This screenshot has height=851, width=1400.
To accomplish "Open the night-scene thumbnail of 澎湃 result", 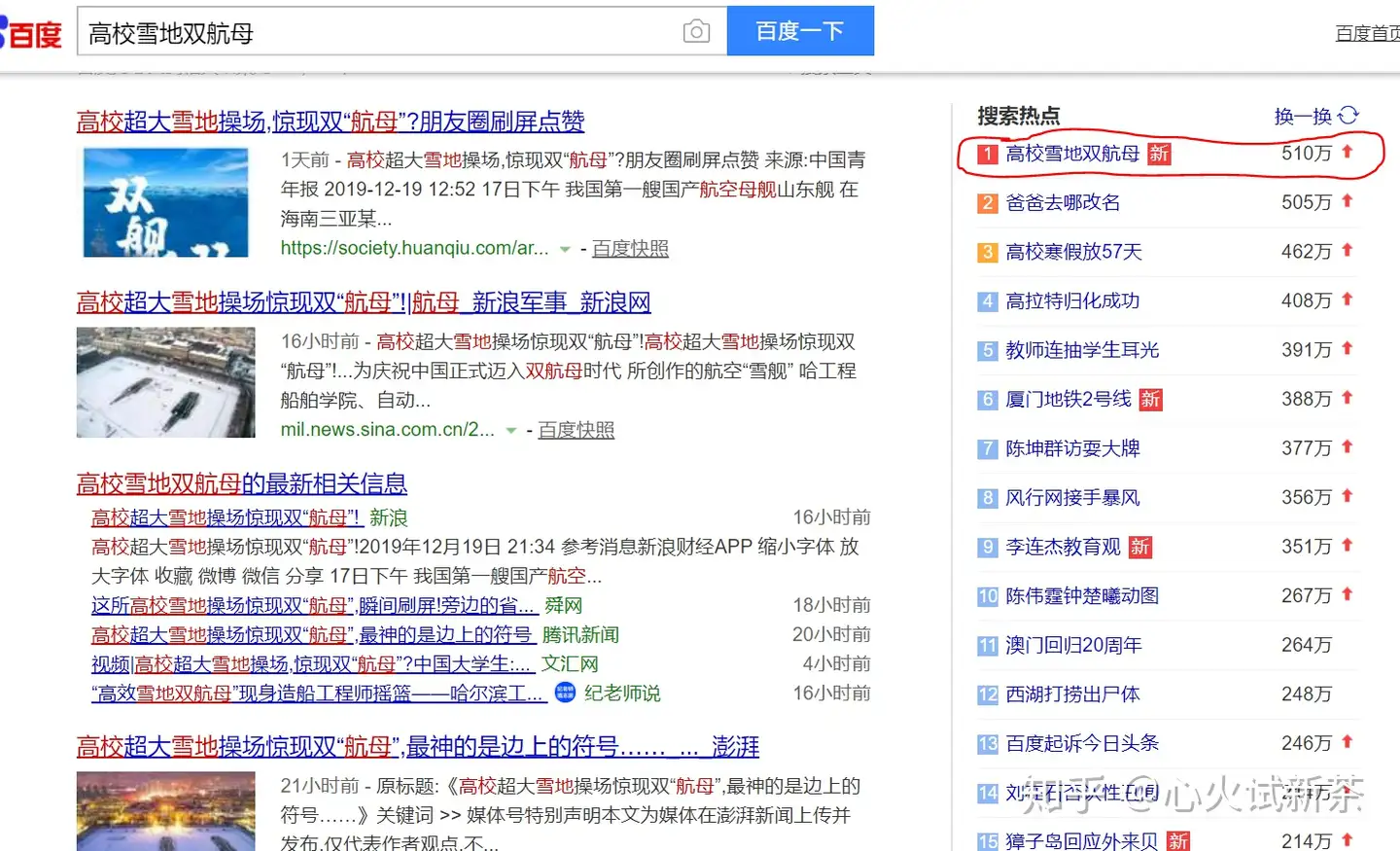I will pyautogui.click(x=166, y=811).
